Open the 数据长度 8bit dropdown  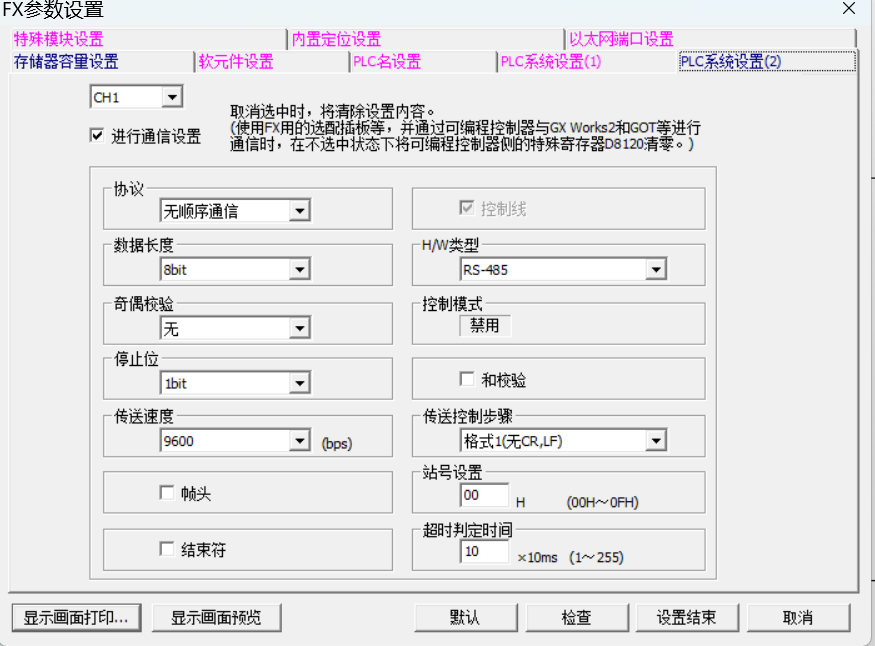pyautogui.click(x=298, y=269)
